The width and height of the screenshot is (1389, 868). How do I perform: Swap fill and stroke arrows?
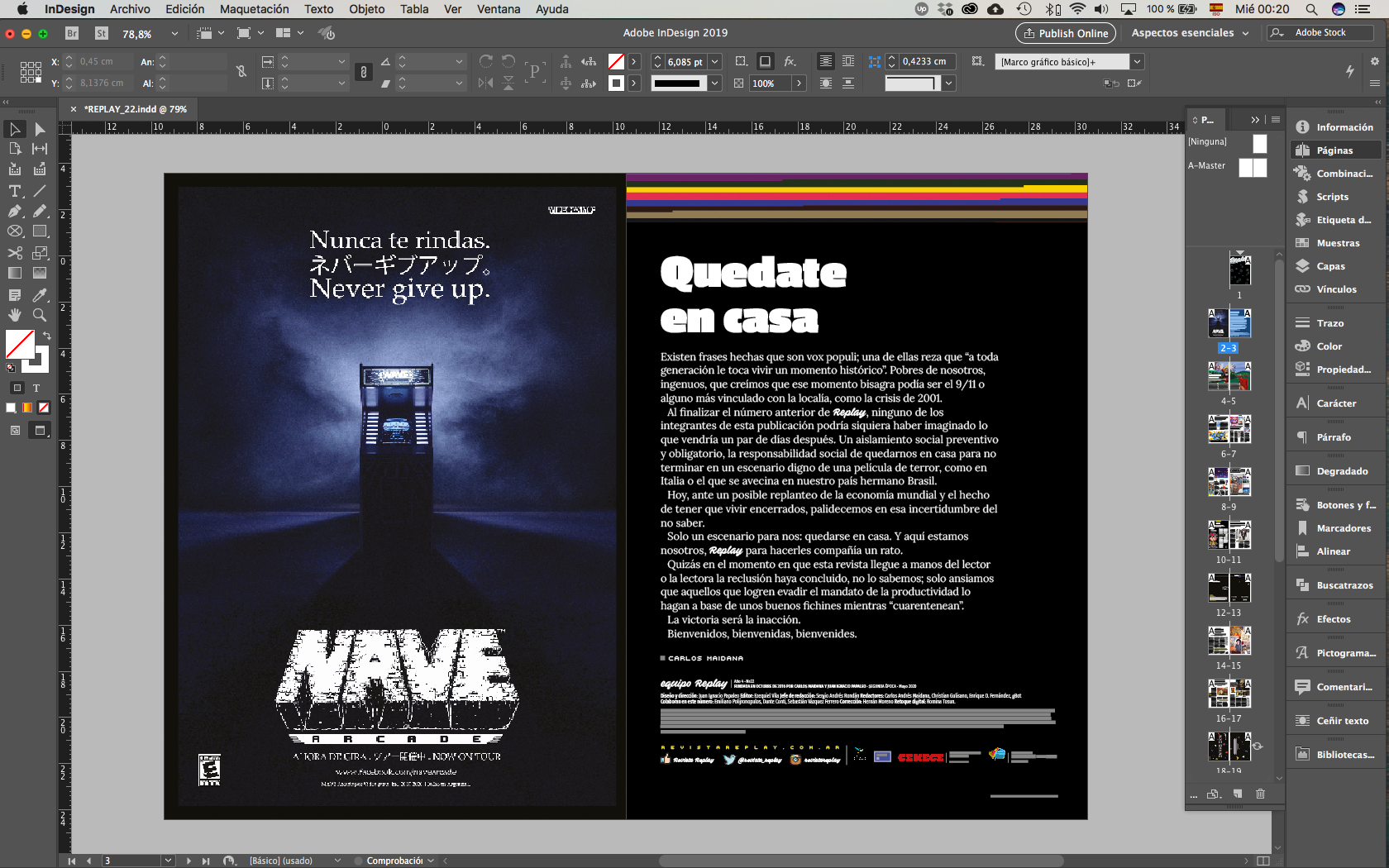(x=47, y=336)
